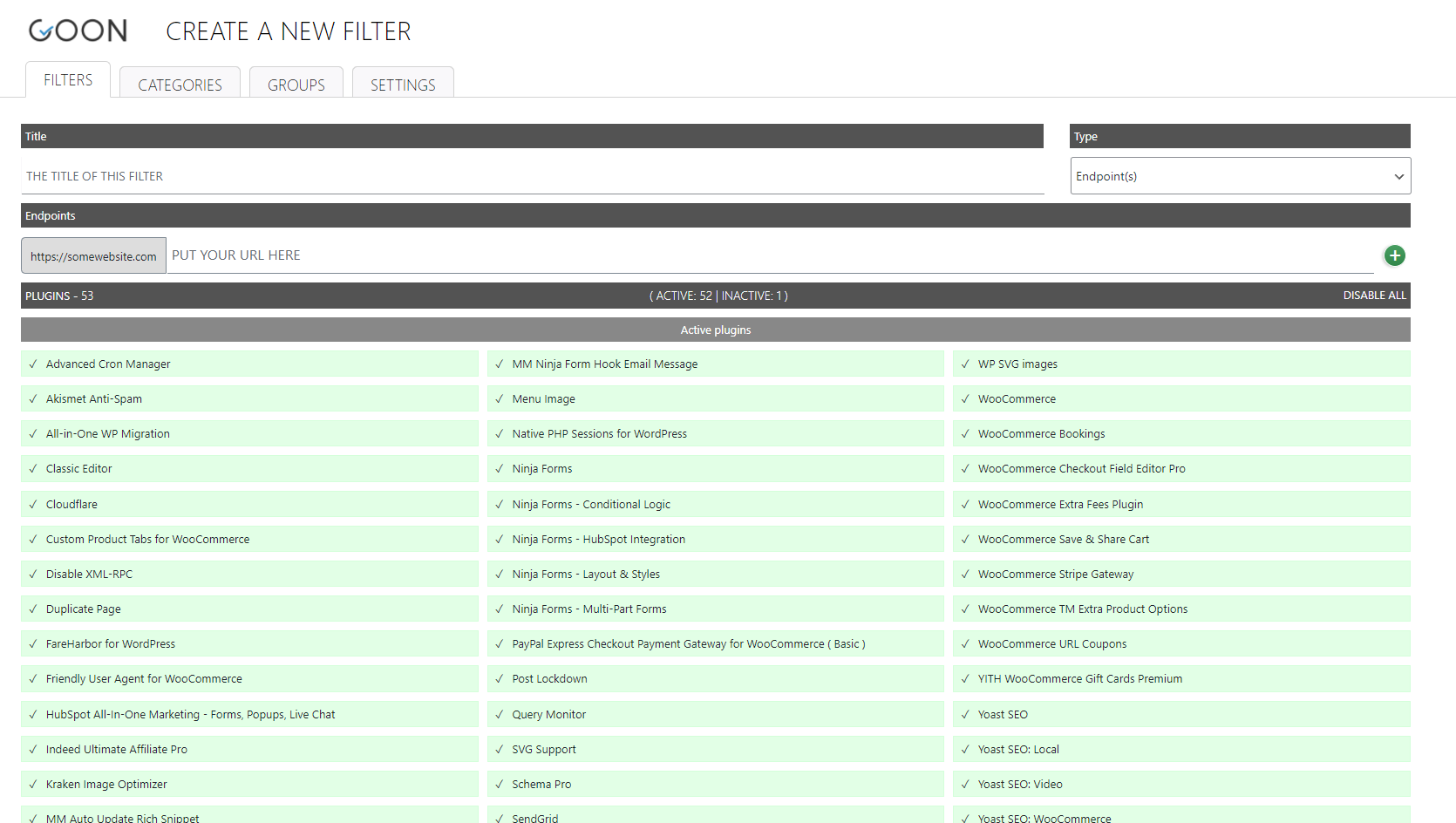Toggle WooCommerce Save & Share Cart
1456x823 pixels.
point(1181,540)
